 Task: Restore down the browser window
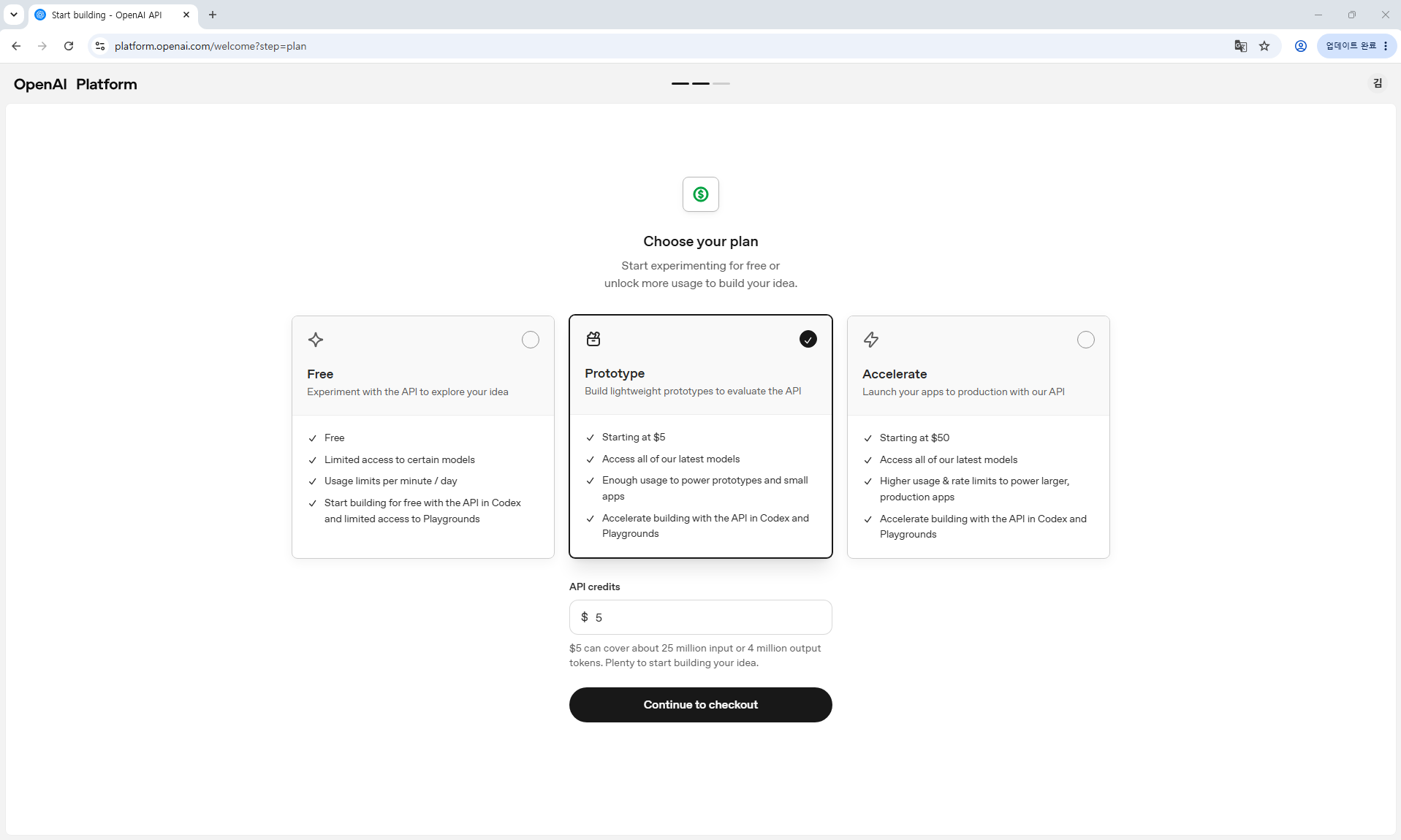click(x=1352, y=15)
